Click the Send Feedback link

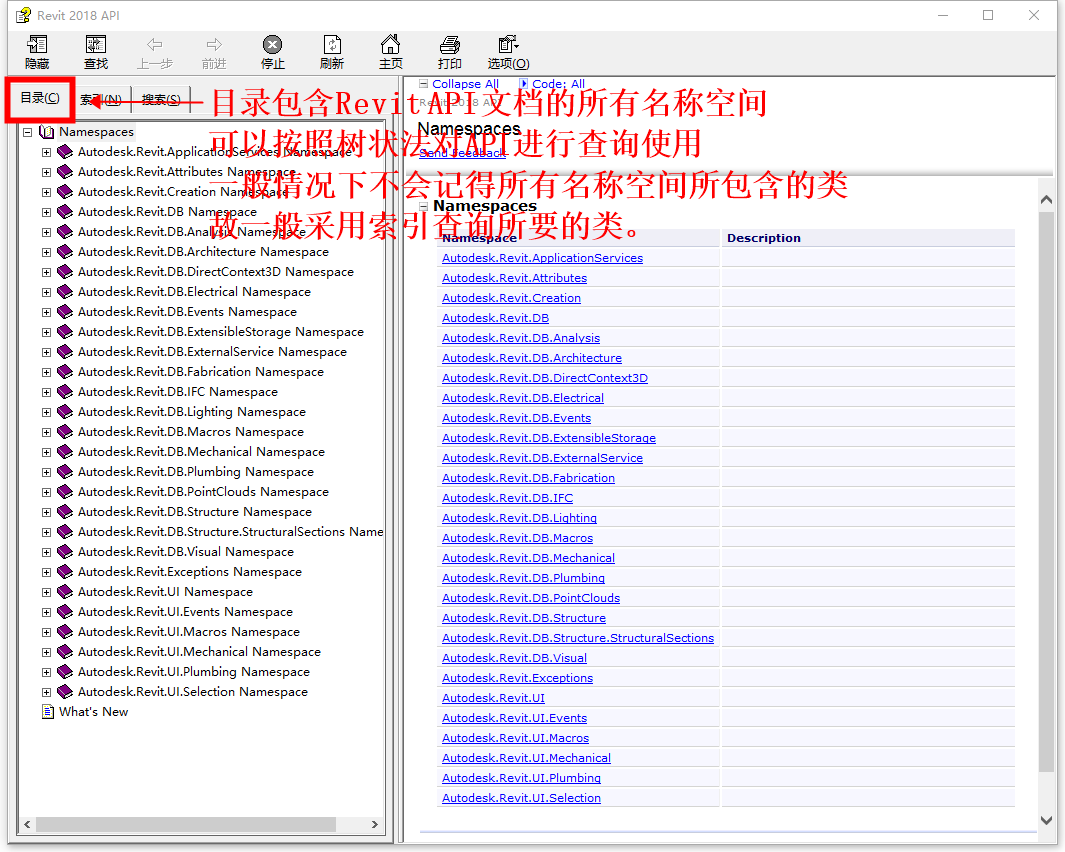pyautogui.click(x=463, y=153)
